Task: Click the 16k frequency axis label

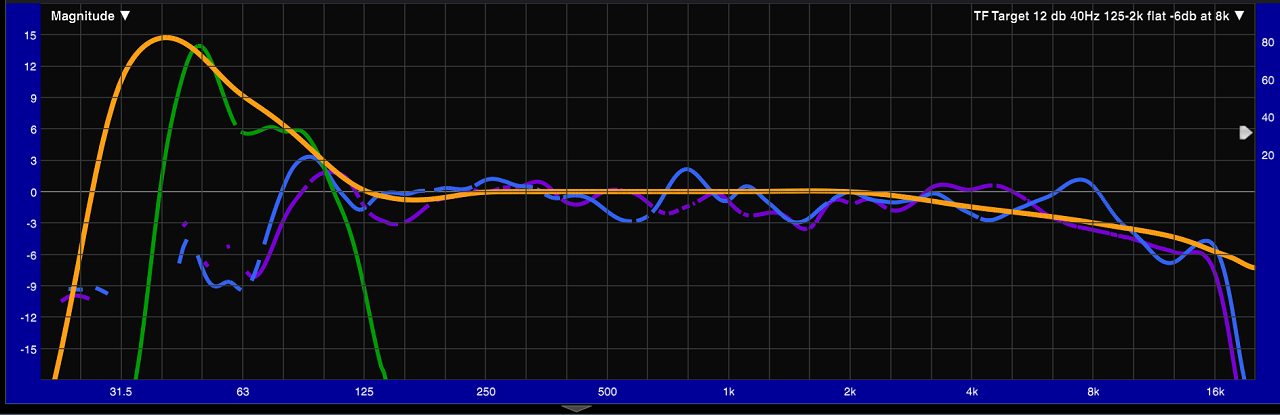Action: (1215, 391)
